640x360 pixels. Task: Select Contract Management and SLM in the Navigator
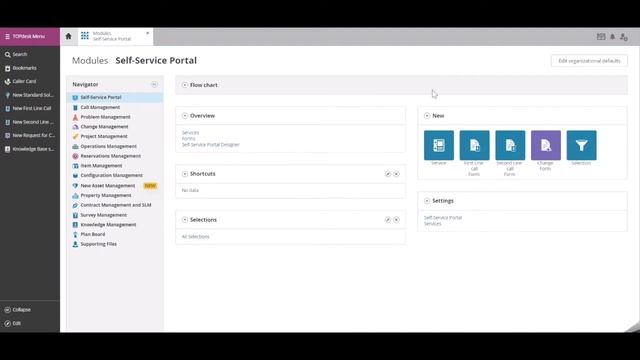click(116, 205)
